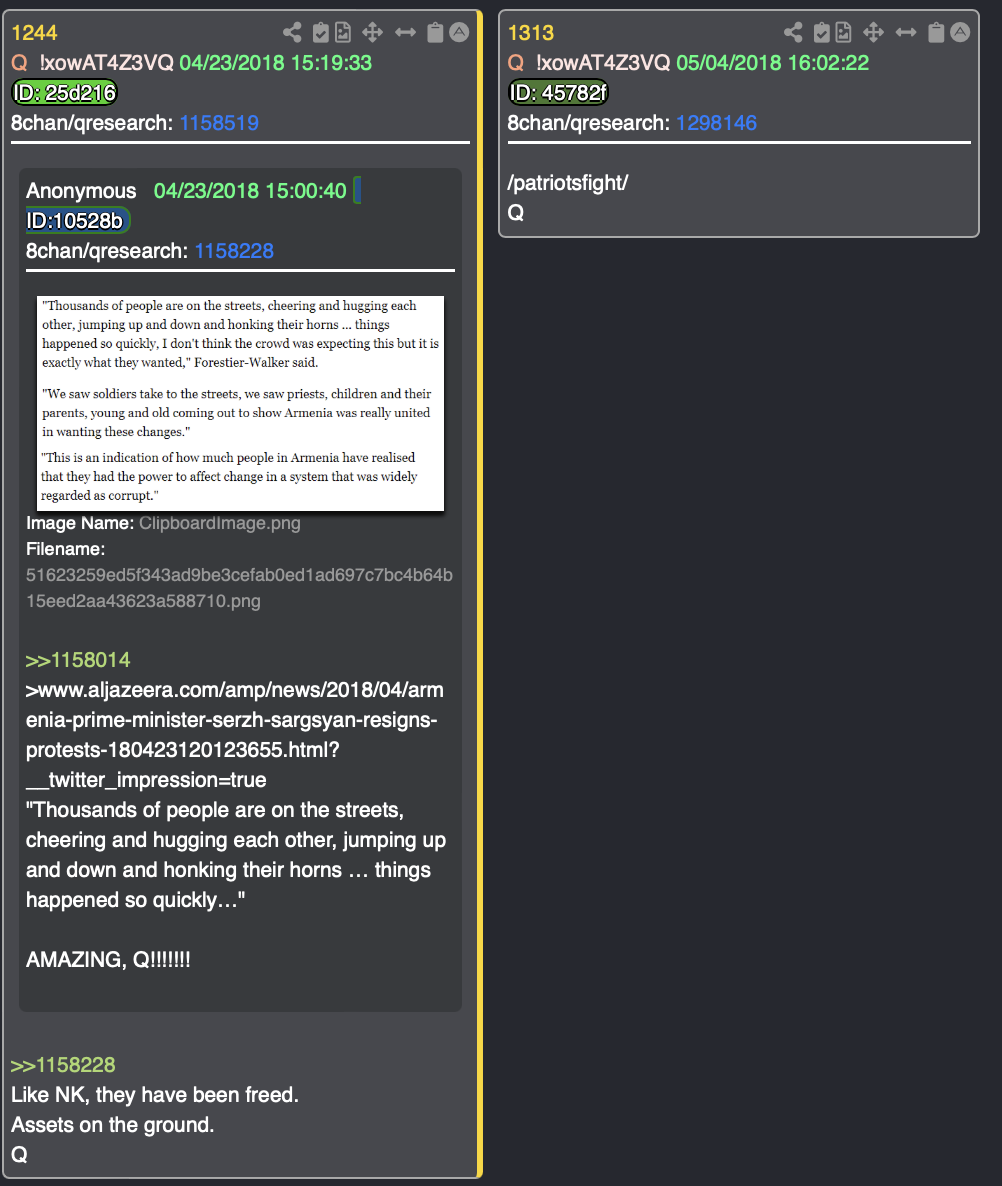Click the green ID: 25d216 badge
The height and width of the screenshot is (1186, 1002).
pyautogui.click(x=65, y=93)
